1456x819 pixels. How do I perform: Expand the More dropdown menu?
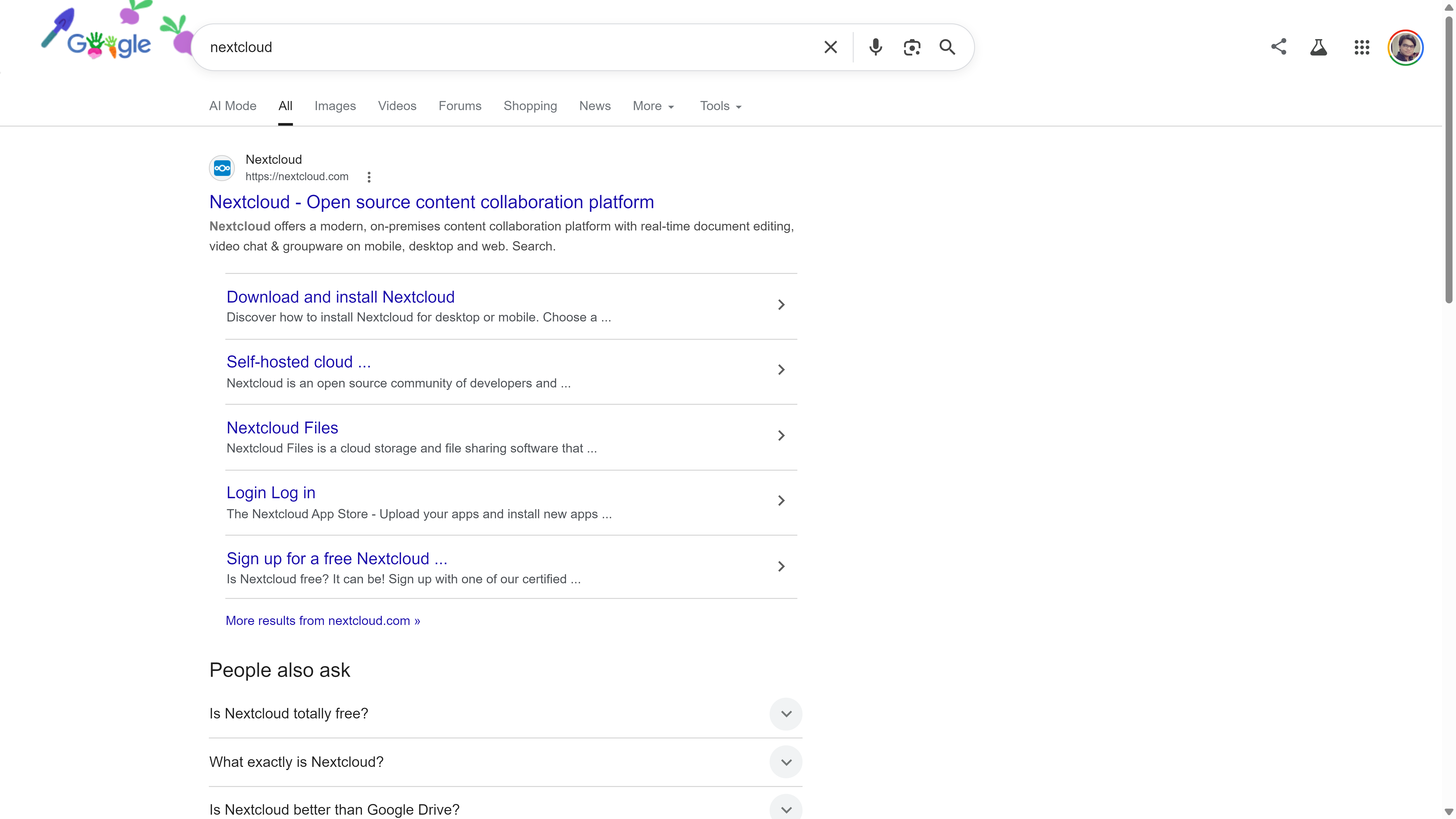(653, 106)
